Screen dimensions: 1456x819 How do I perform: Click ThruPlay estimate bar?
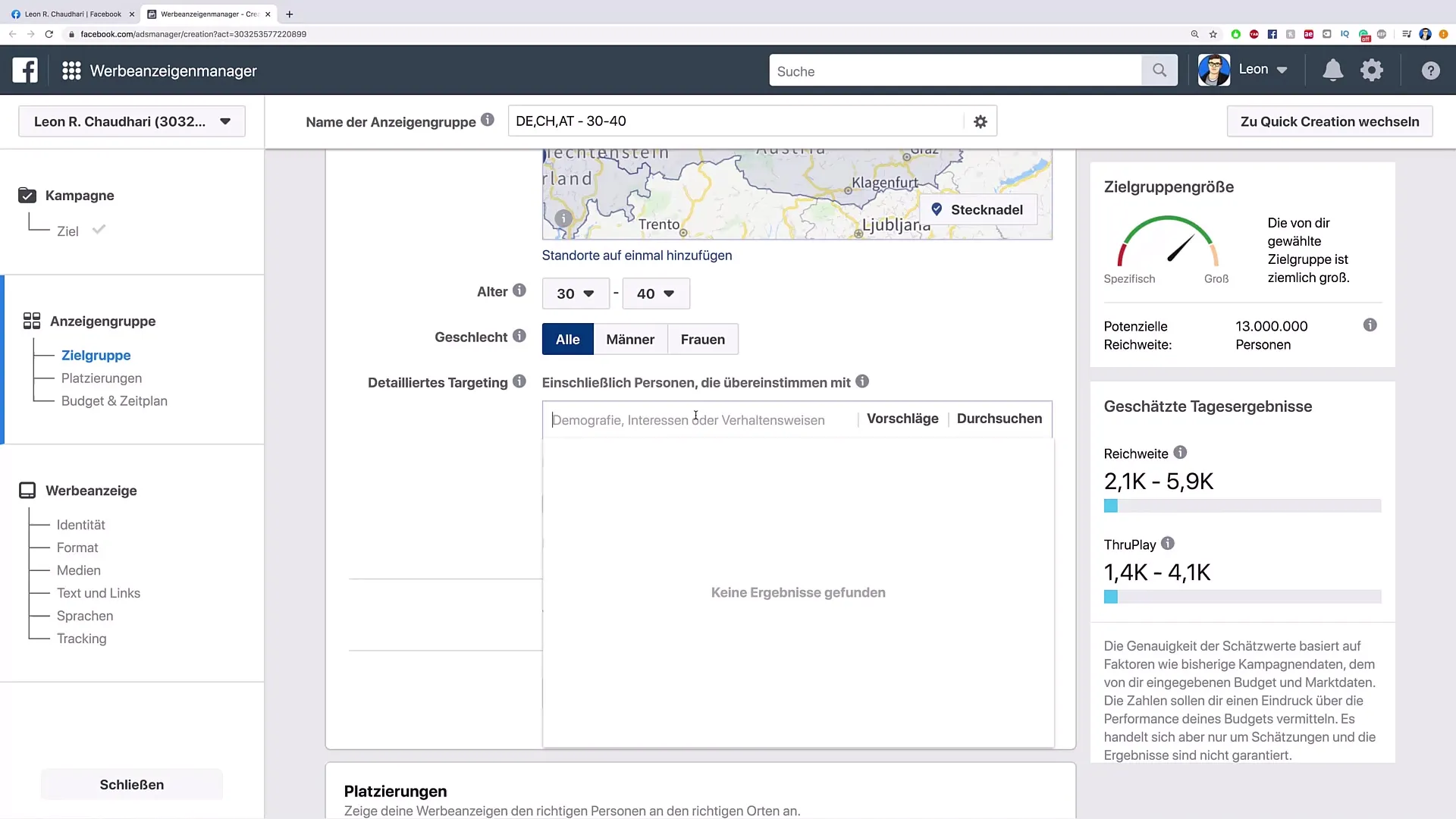point(1242,597)
